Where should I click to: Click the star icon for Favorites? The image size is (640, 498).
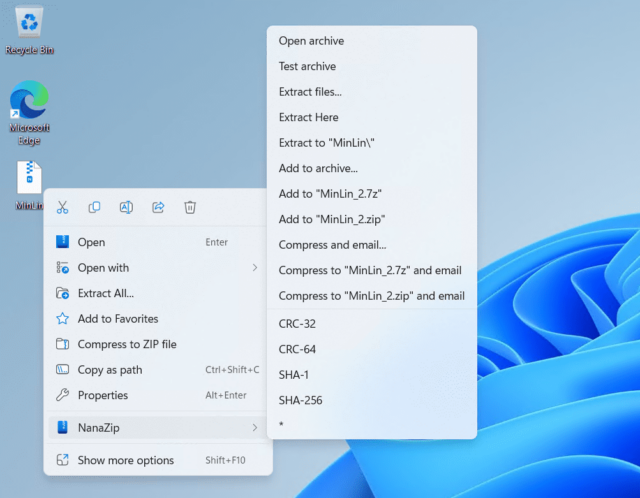click(x=62, y=319)
